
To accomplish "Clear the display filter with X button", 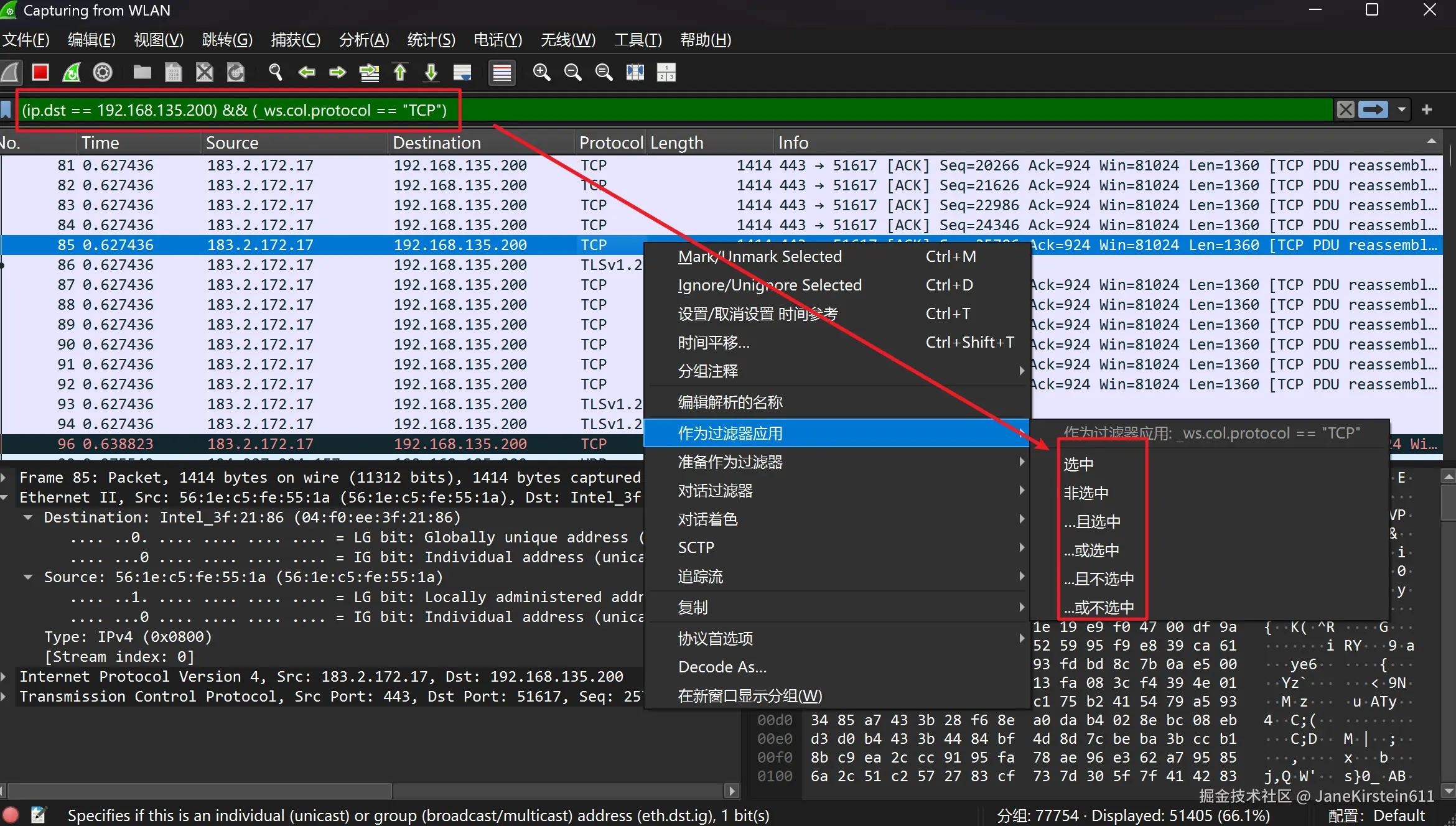I will click(1345, 110).
